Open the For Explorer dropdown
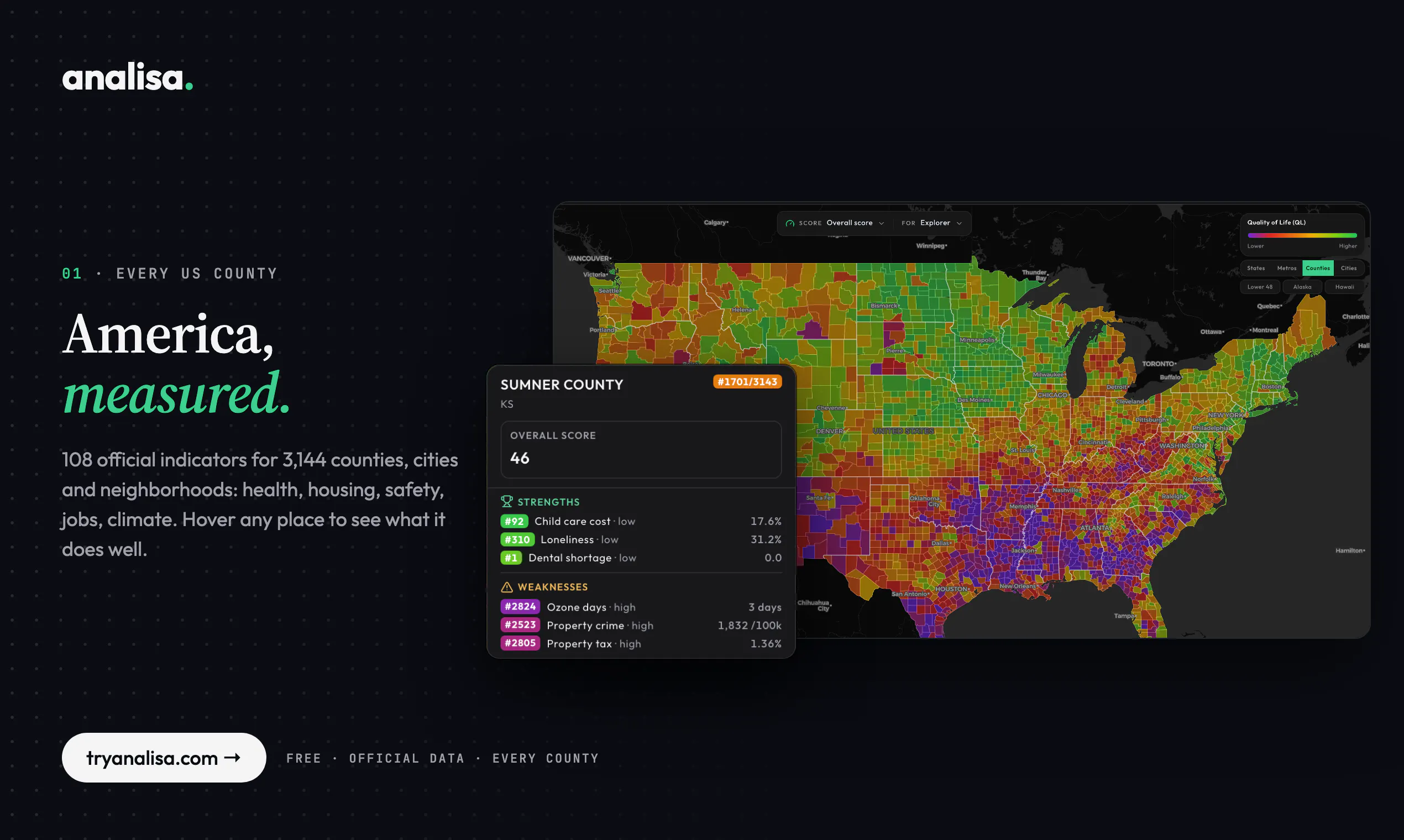The width and height of the screenshot is (1404, 840). [x=931, y=223]
